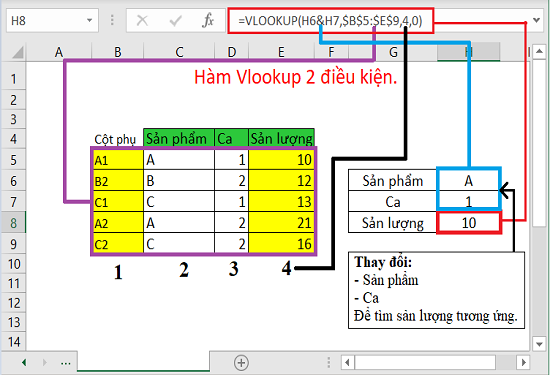The width and height of the screenshot is (550, 375).
Task: Click product cell B in row 6
Action: click(x=179, y=181)
